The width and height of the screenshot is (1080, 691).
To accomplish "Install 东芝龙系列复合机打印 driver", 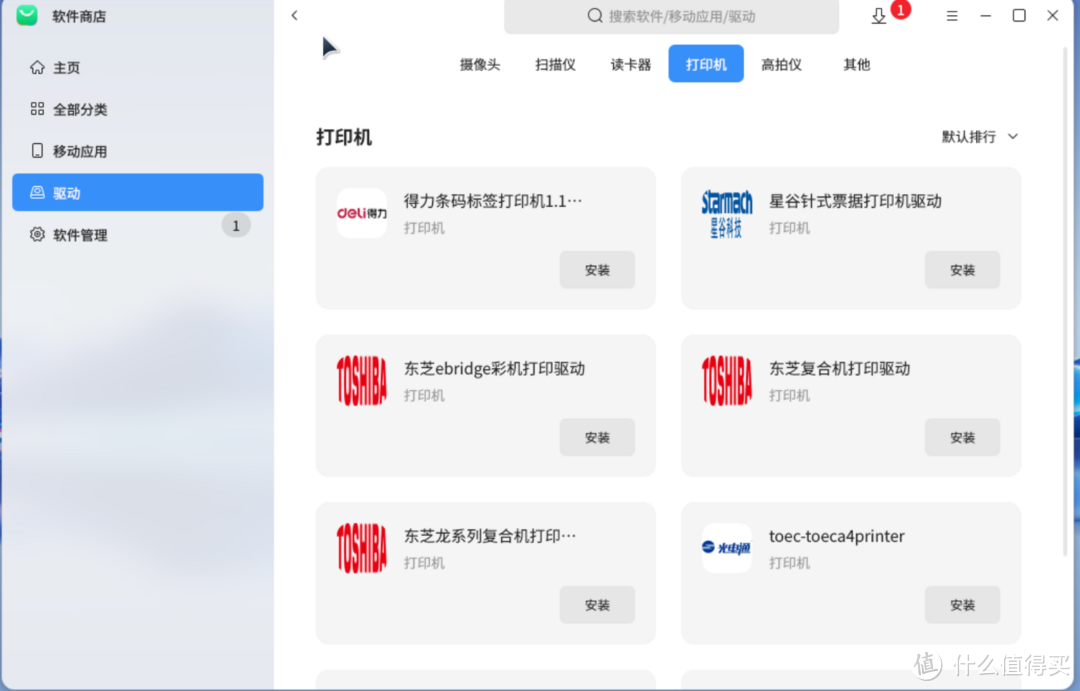I will click(x=597, y=604).
